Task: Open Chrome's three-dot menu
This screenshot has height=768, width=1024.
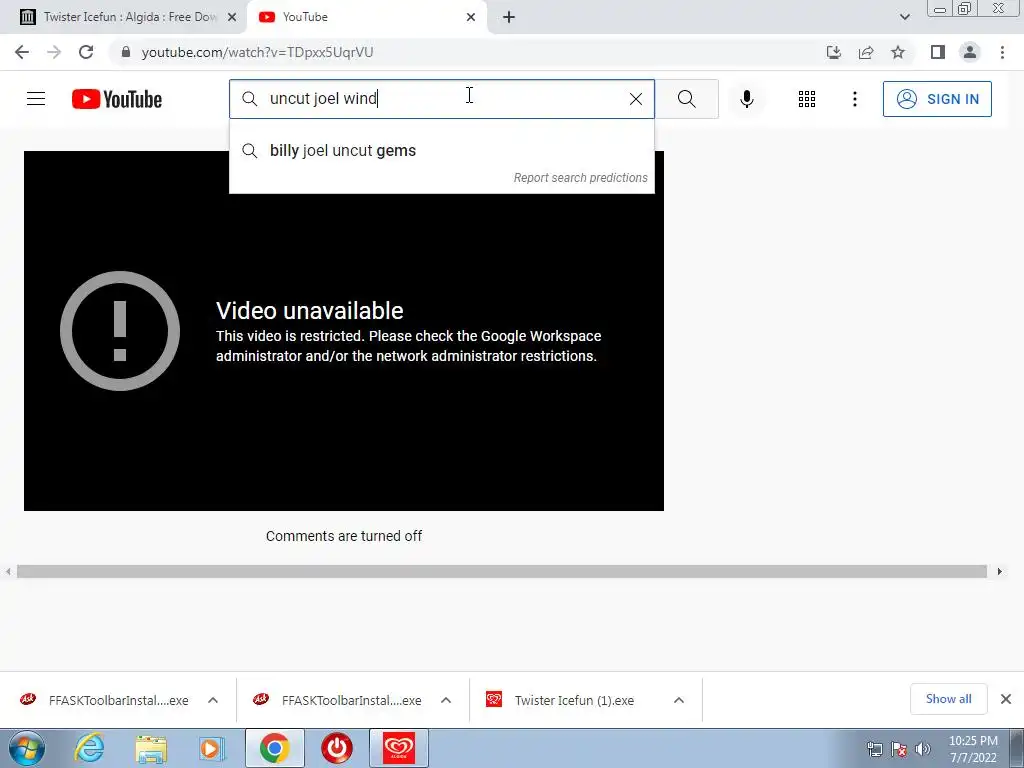Action: [1002, 52]
